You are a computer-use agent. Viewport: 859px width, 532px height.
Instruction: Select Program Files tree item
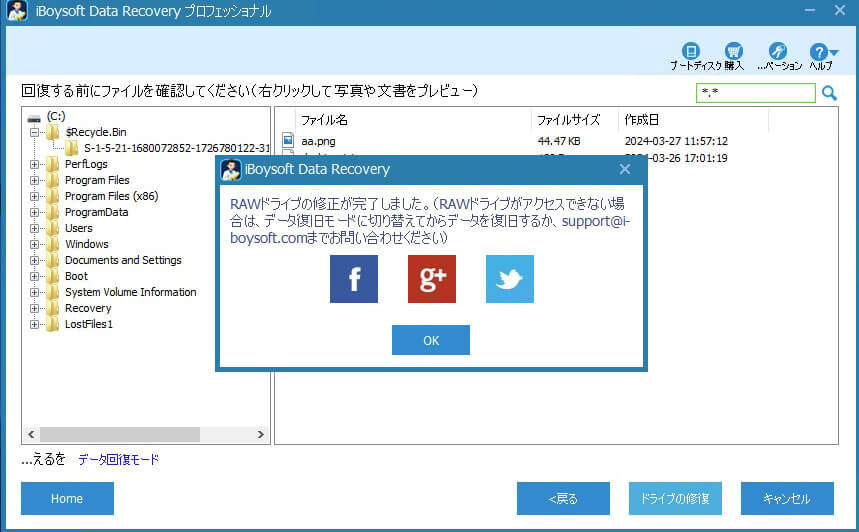tap(97, 180)
